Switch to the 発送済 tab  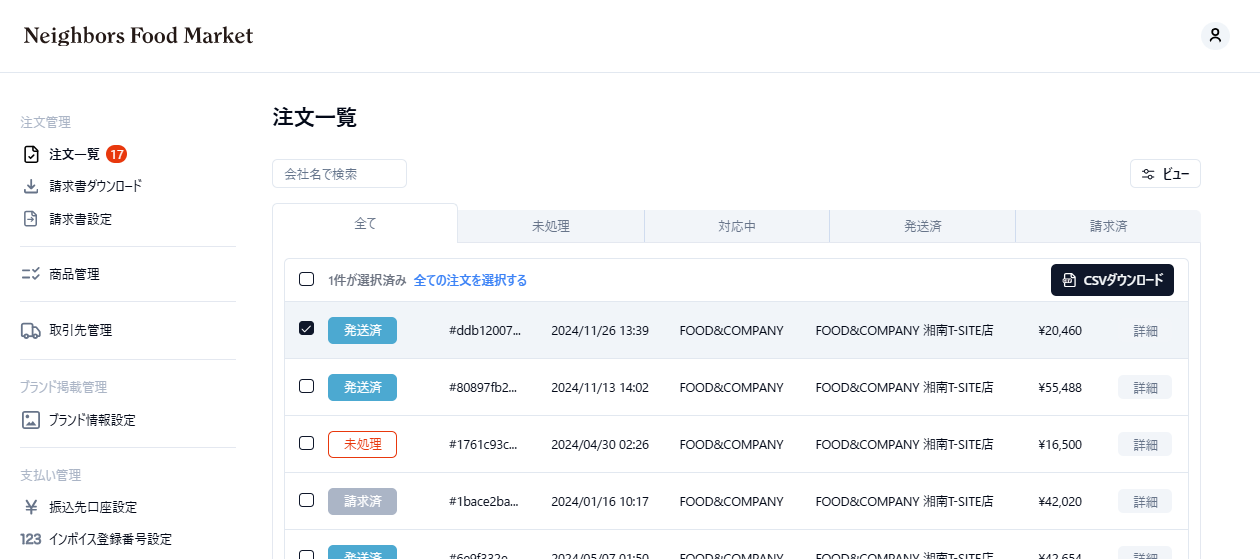(922, 226)
